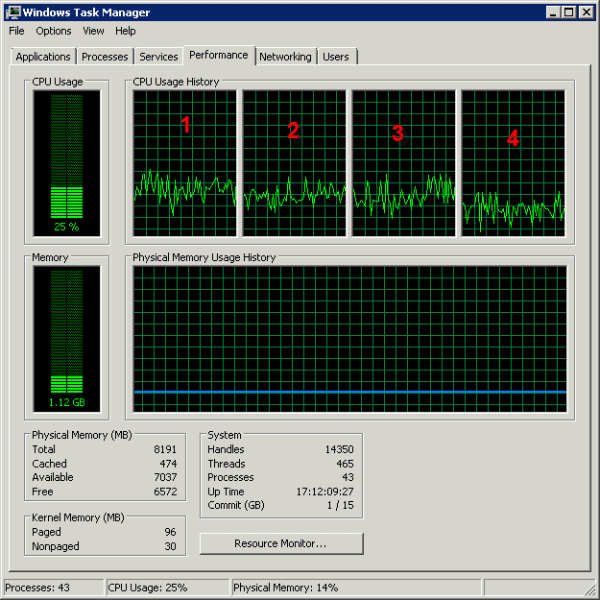This screenshot has height=600, width=600.
Task: Click the Resource Monitor button
Action: tap(281, 543)
